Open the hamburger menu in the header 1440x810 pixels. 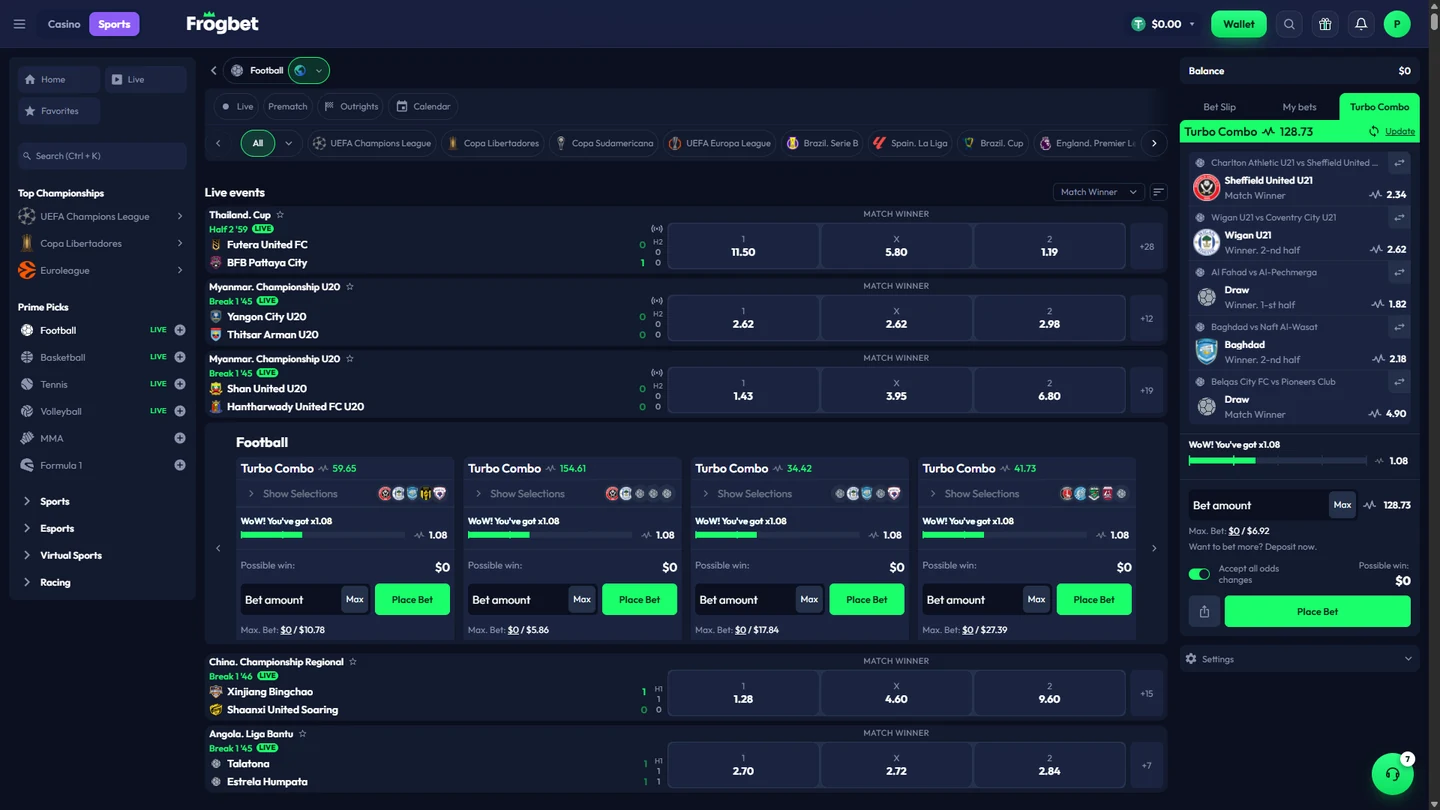tap(19, 24)
